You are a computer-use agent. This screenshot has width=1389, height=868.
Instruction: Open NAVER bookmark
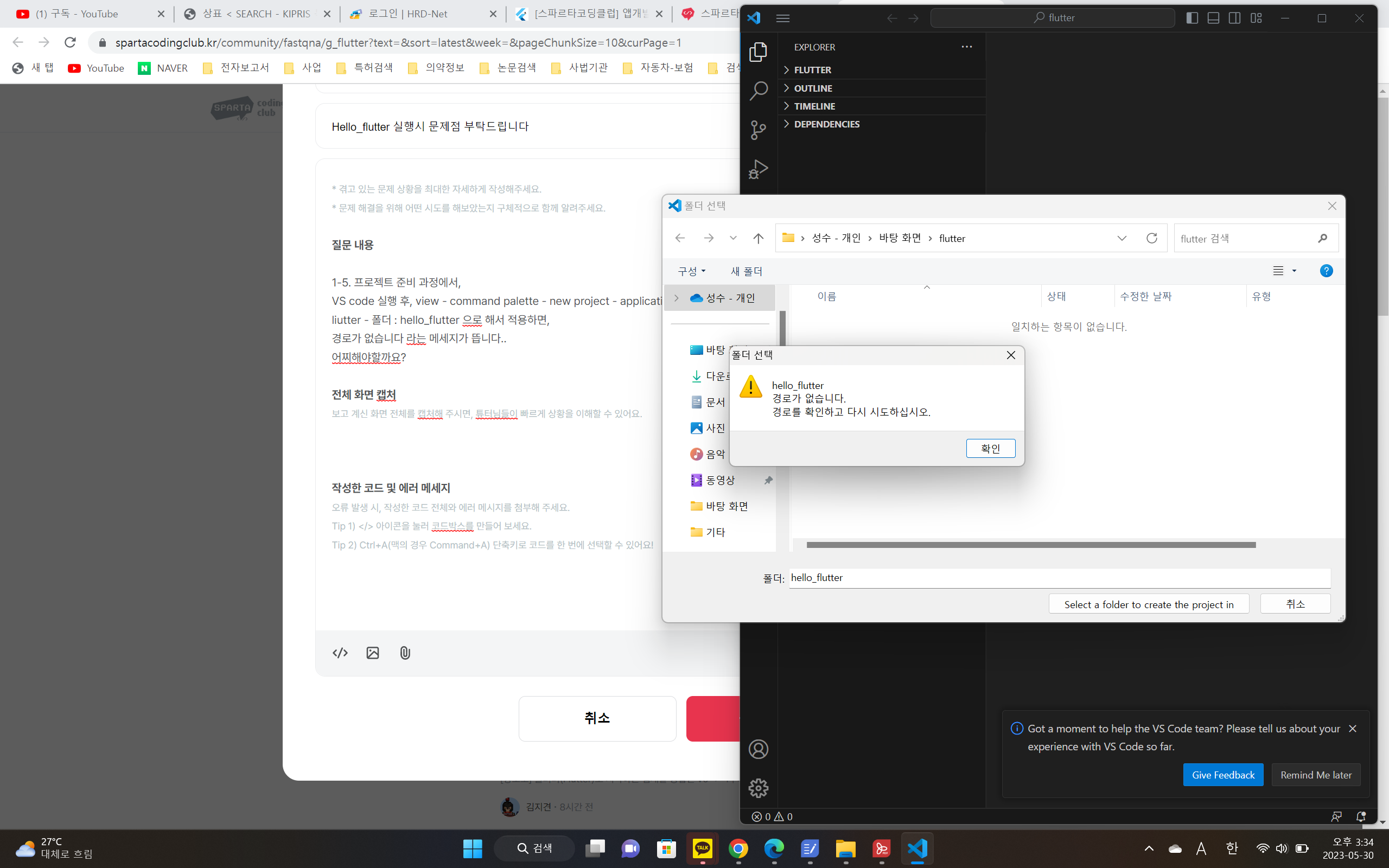(x=163, y=68)
